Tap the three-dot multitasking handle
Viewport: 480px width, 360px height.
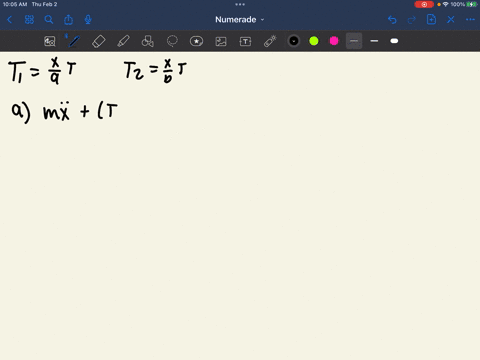tap(240, 4)
